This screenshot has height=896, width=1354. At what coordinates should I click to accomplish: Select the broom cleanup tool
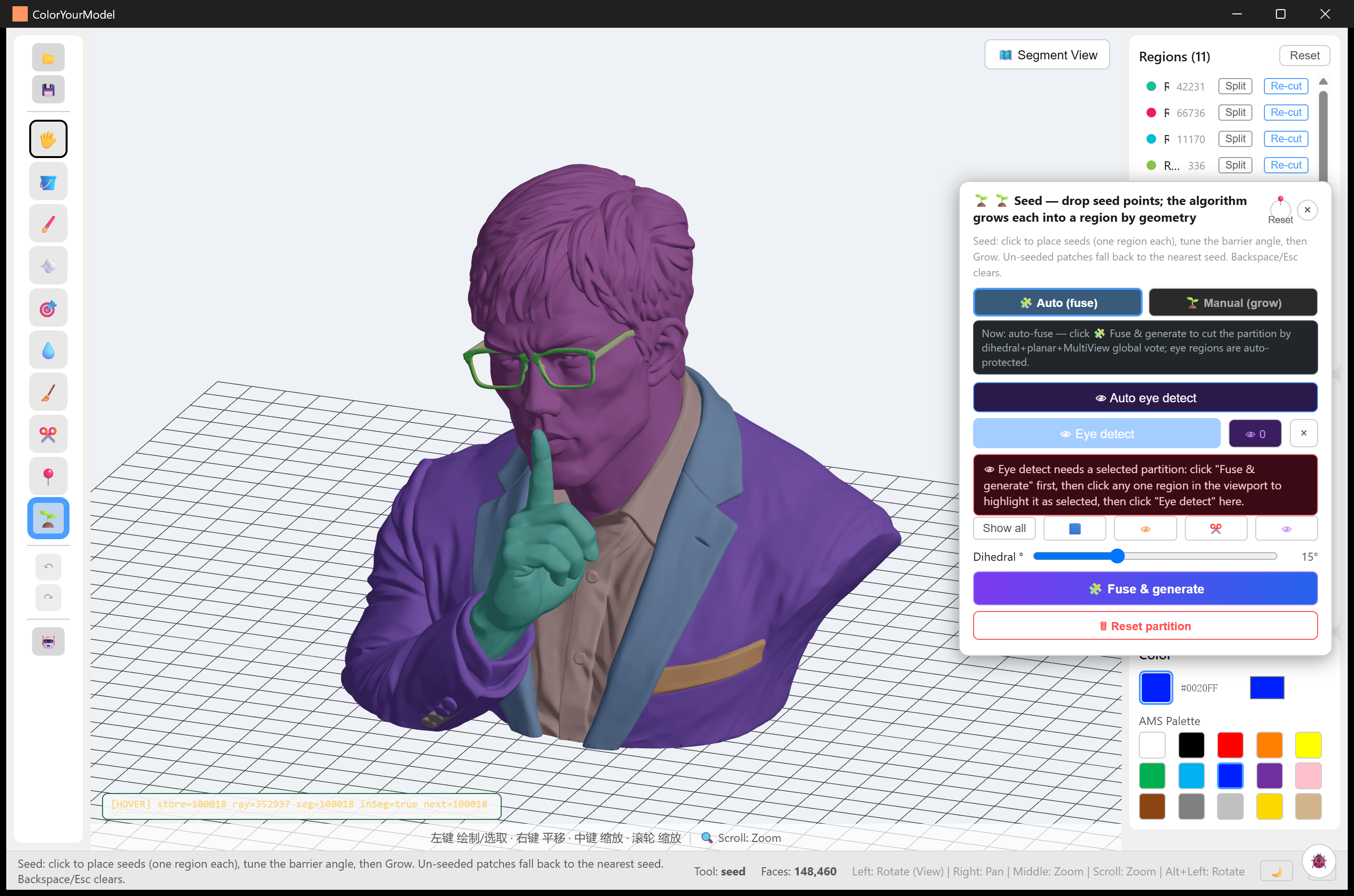tap(48, 392)
